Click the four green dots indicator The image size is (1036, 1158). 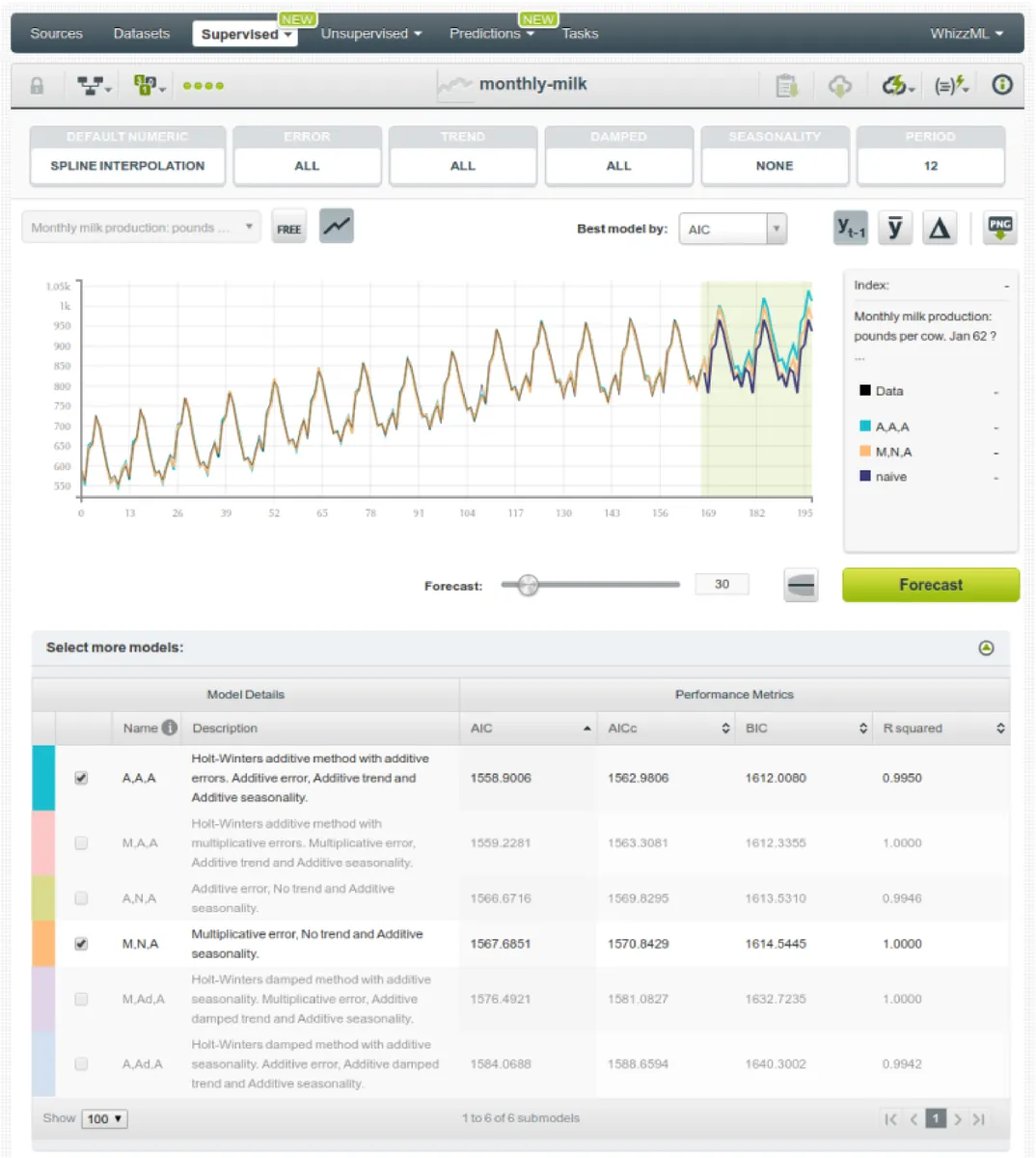(x=204, y=86)
